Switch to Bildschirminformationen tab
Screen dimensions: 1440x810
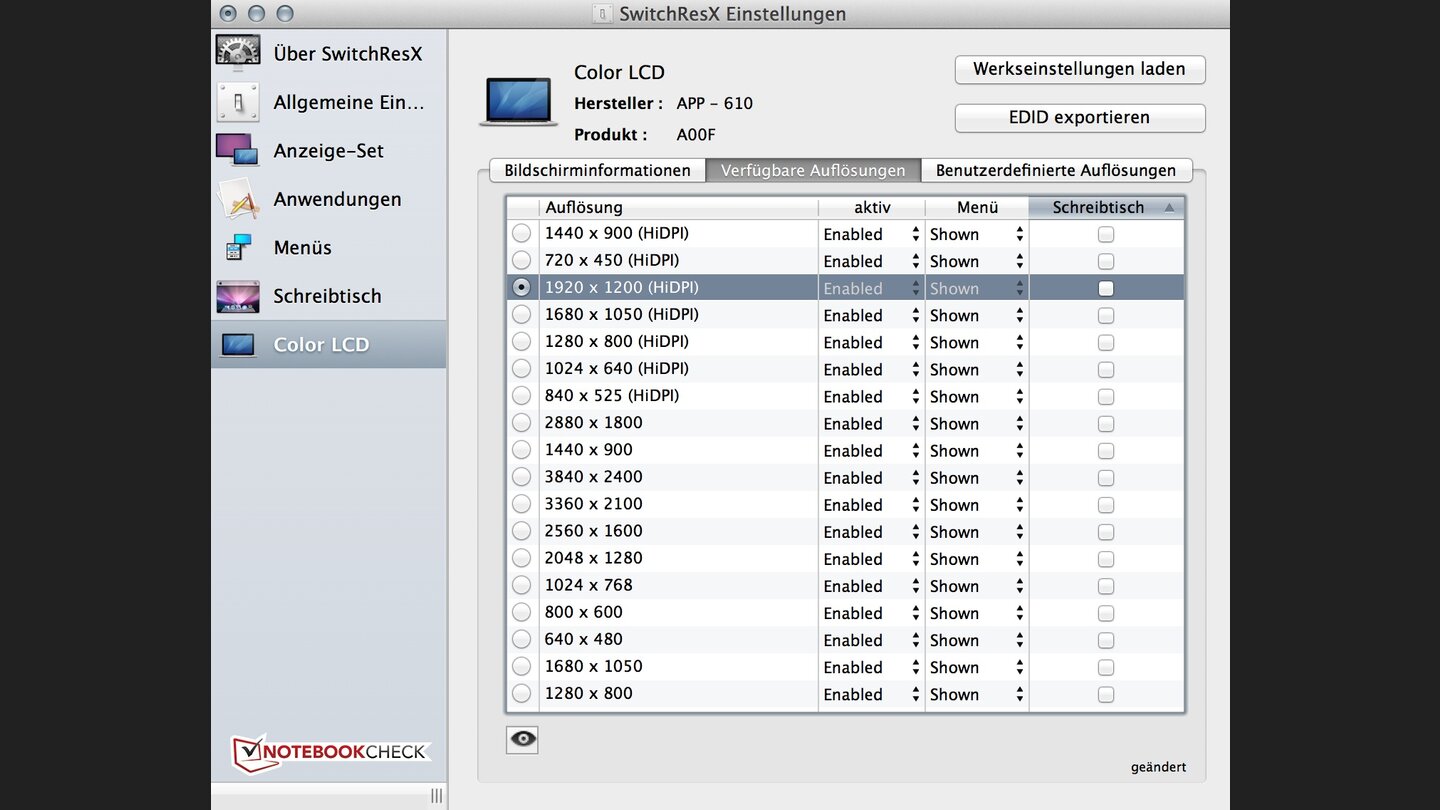[x=597, y=170]
